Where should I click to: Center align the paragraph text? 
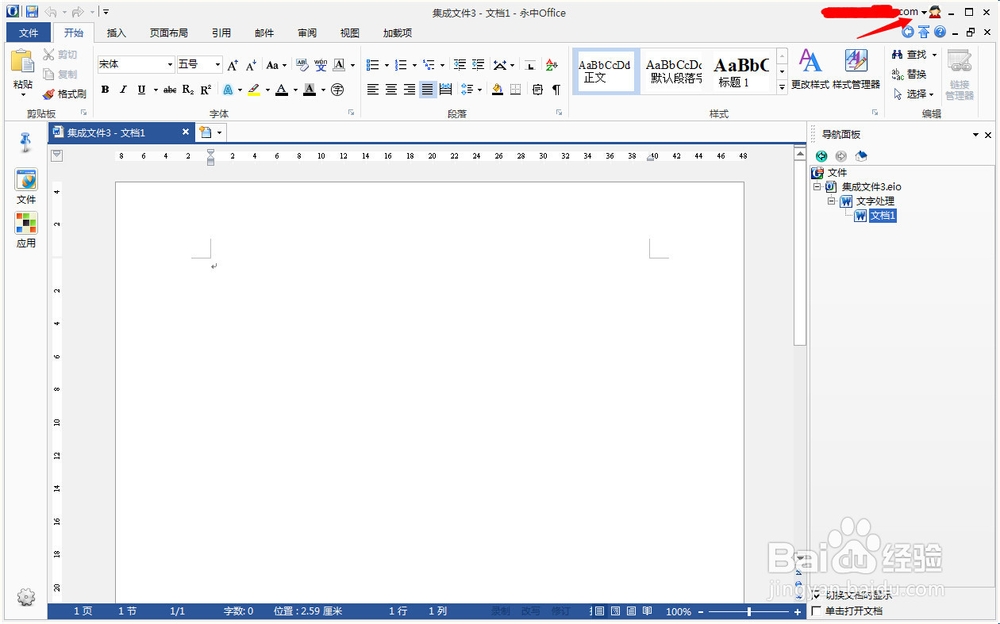tap(391, 90)
